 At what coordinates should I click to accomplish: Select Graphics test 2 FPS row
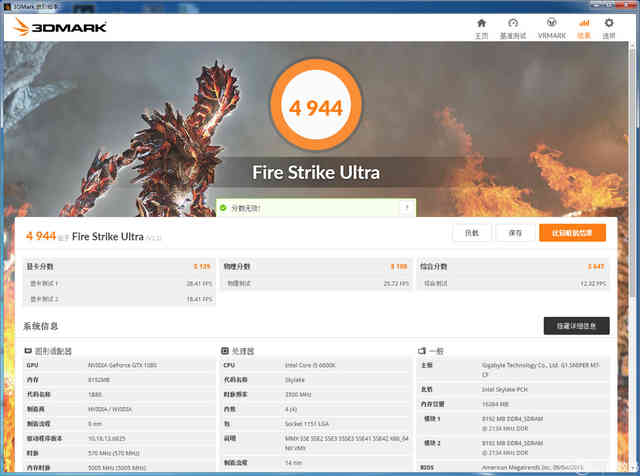click(119, 299)
